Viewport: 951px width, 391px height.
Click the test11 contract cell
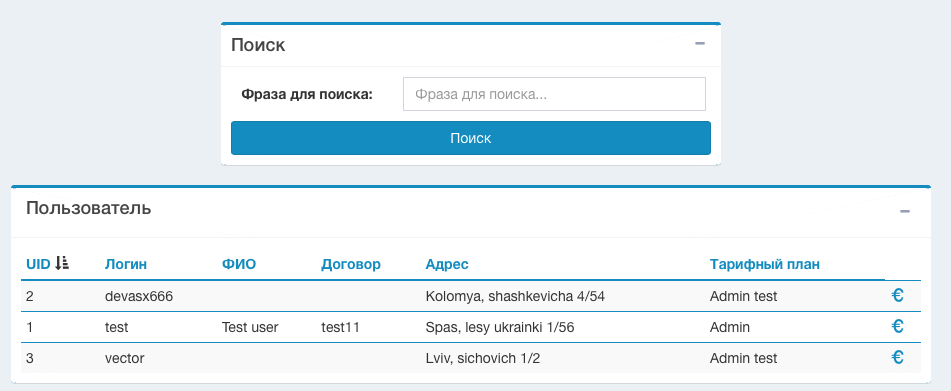(x=340, y=327)
